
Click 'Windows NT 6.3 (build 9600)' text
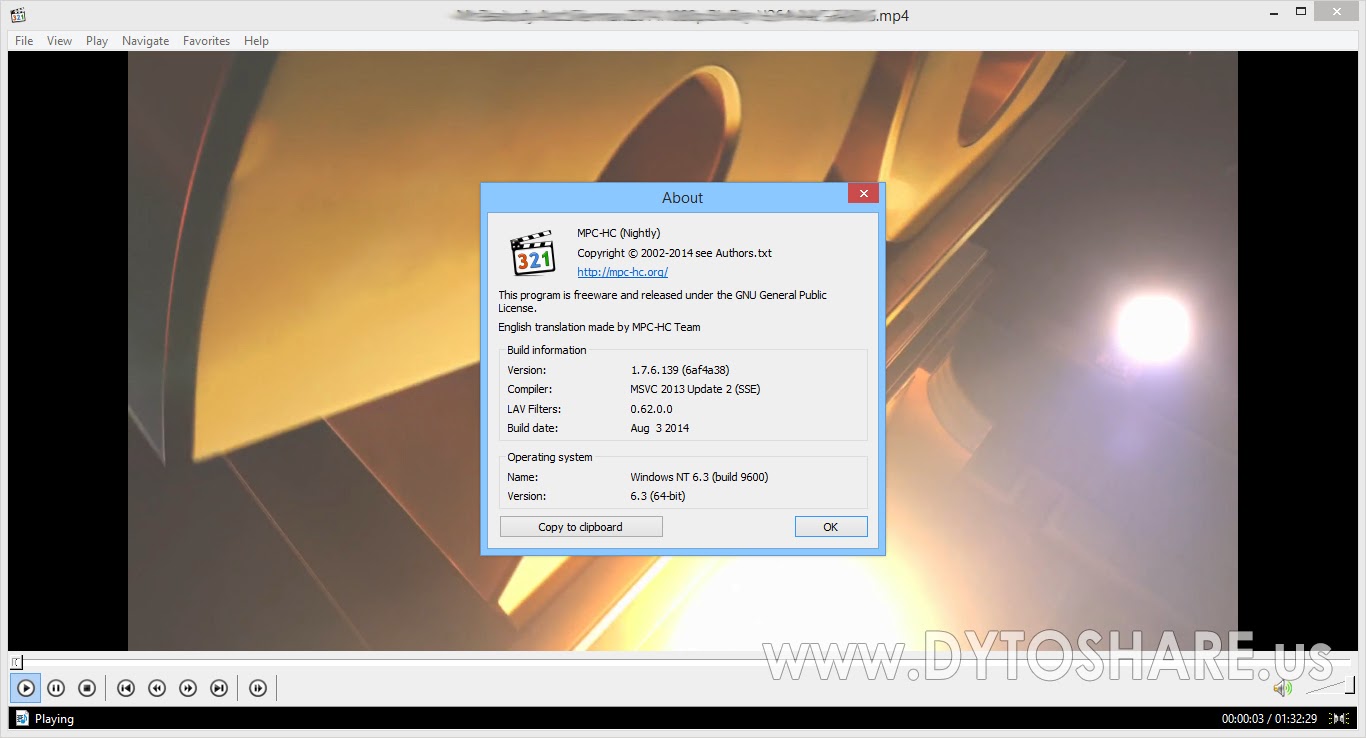(x=699, y=477)
